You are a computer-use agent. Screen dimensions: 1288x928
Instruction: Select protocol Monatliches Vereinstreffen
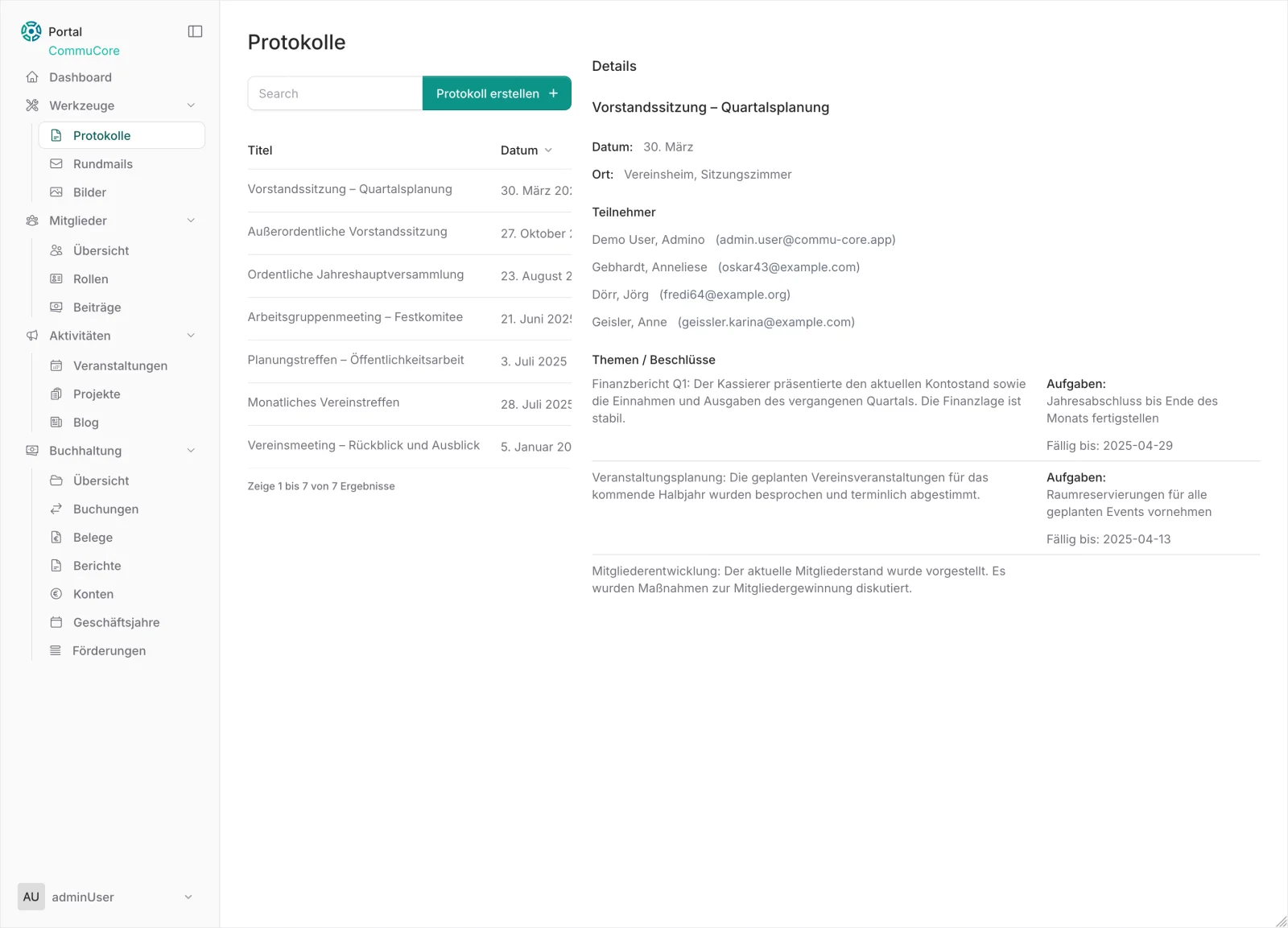324,402
